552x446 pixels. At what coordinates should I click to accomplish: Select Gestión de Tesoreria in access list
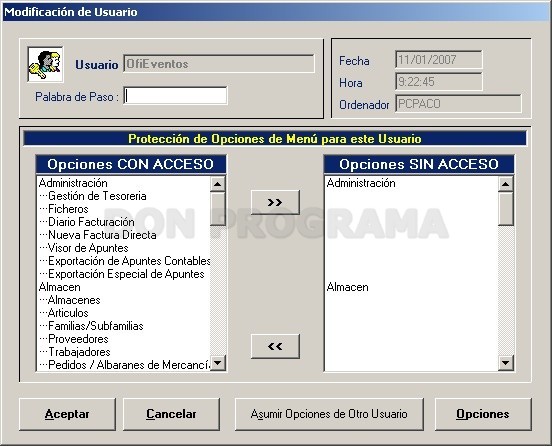pyautogui.click(x=97, y=196)
